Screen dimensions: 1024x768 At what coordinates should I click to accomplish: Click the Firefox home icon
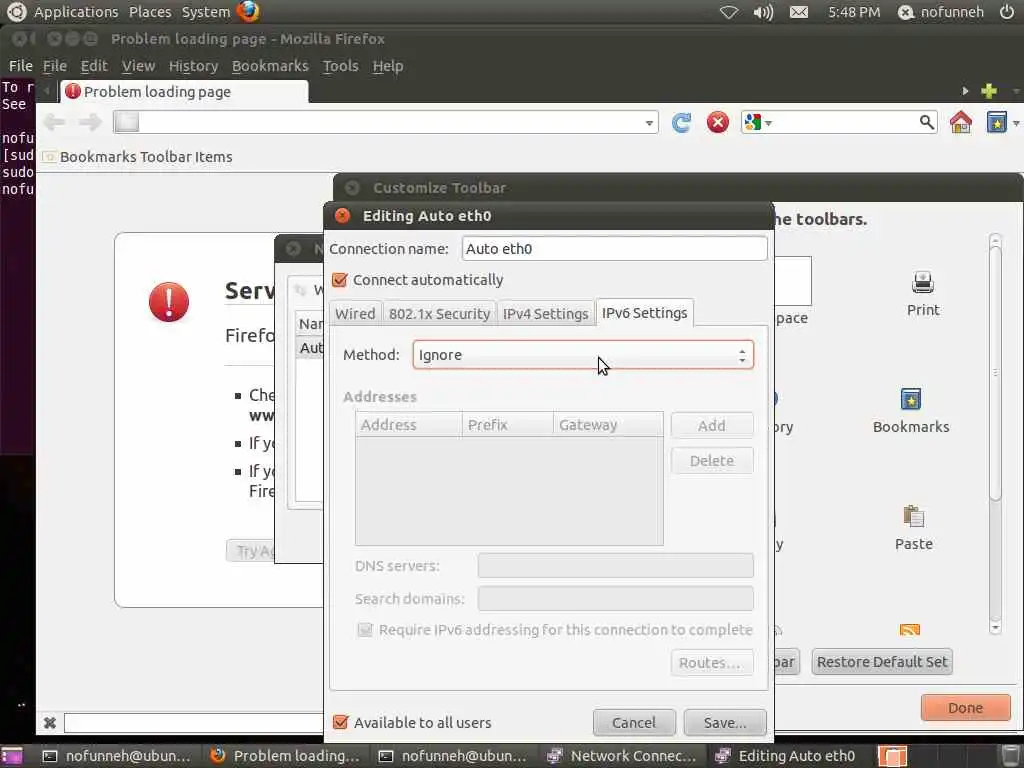(x=960, y=122)
